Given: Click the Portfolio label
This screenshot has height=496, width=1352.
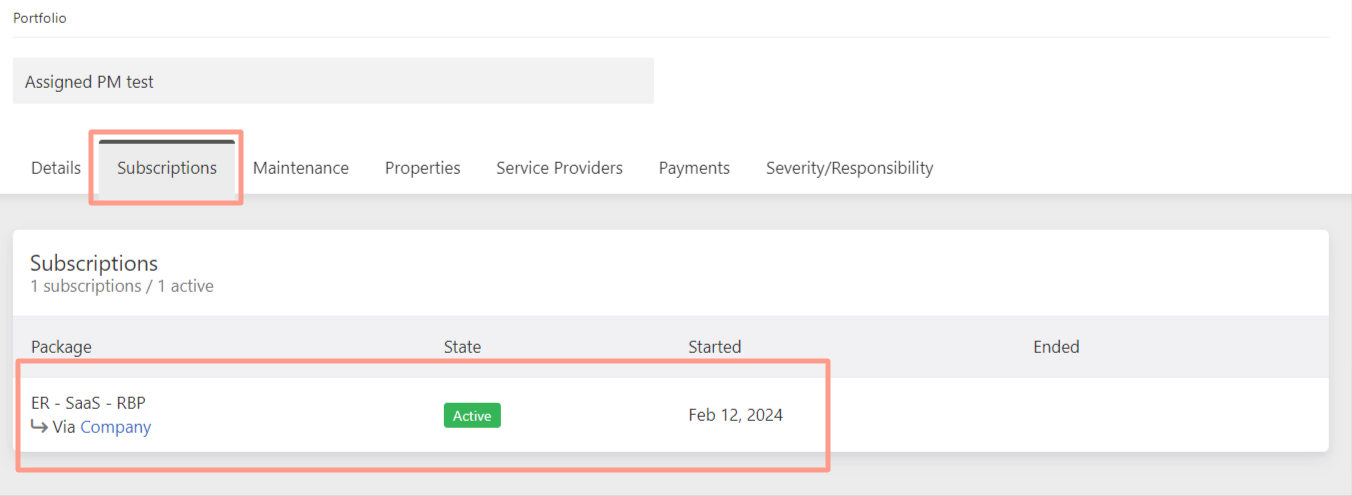Looking at the screenshot, I should pos(40,18).
